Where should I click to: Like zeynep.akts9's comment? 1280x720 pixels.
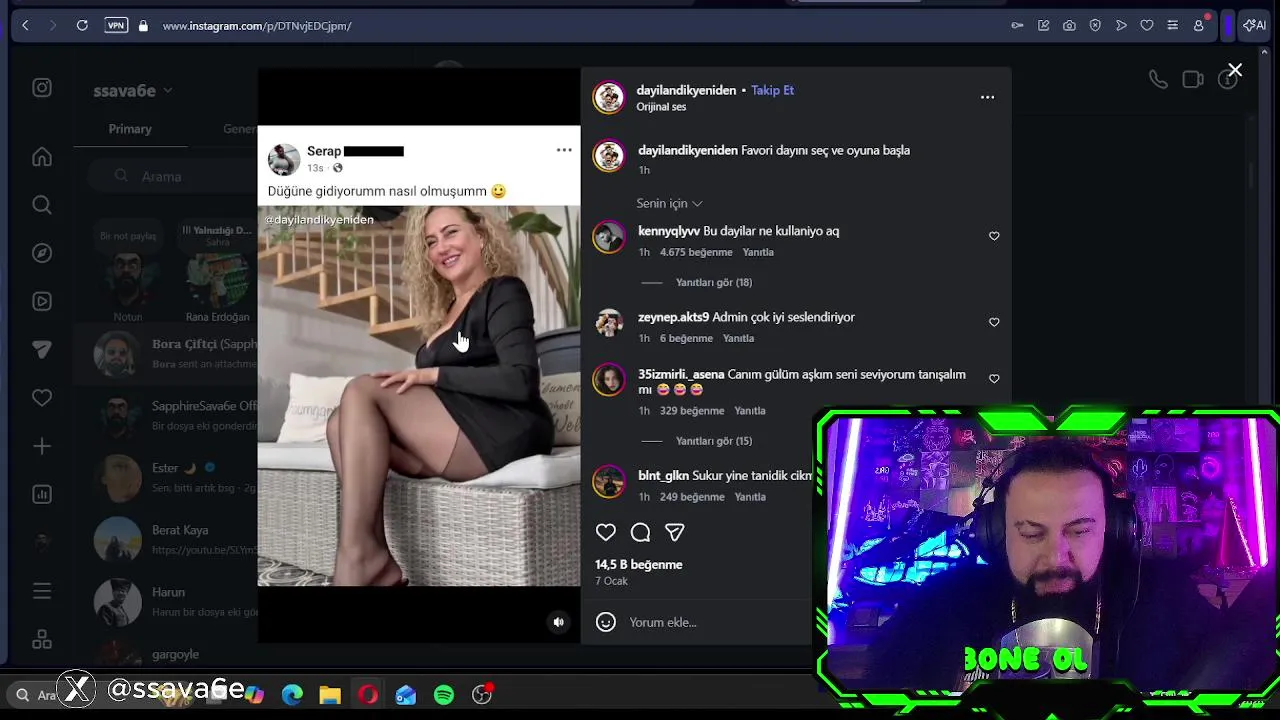click(994, 322)
